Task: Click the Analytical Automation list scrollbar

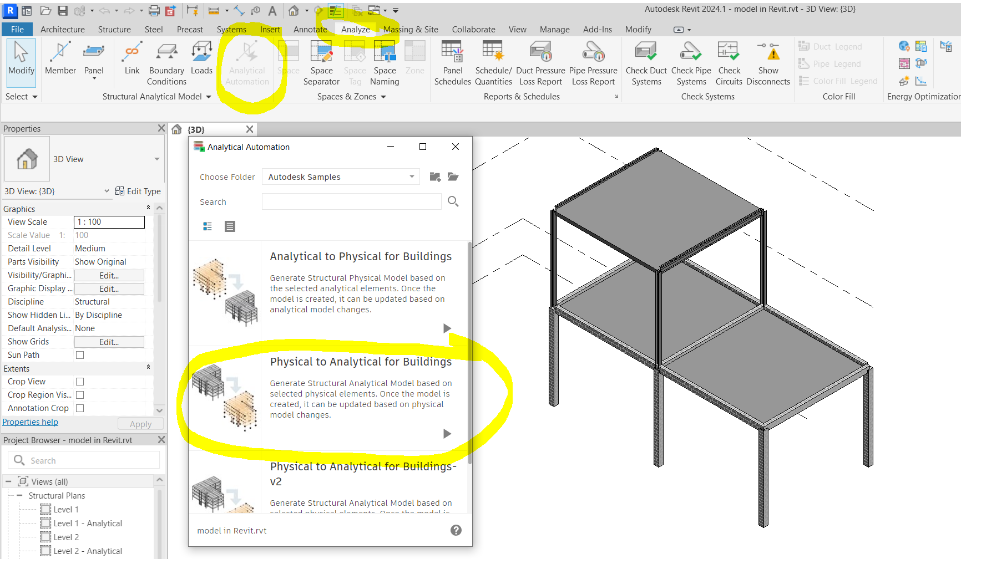Action: (470, 353)
